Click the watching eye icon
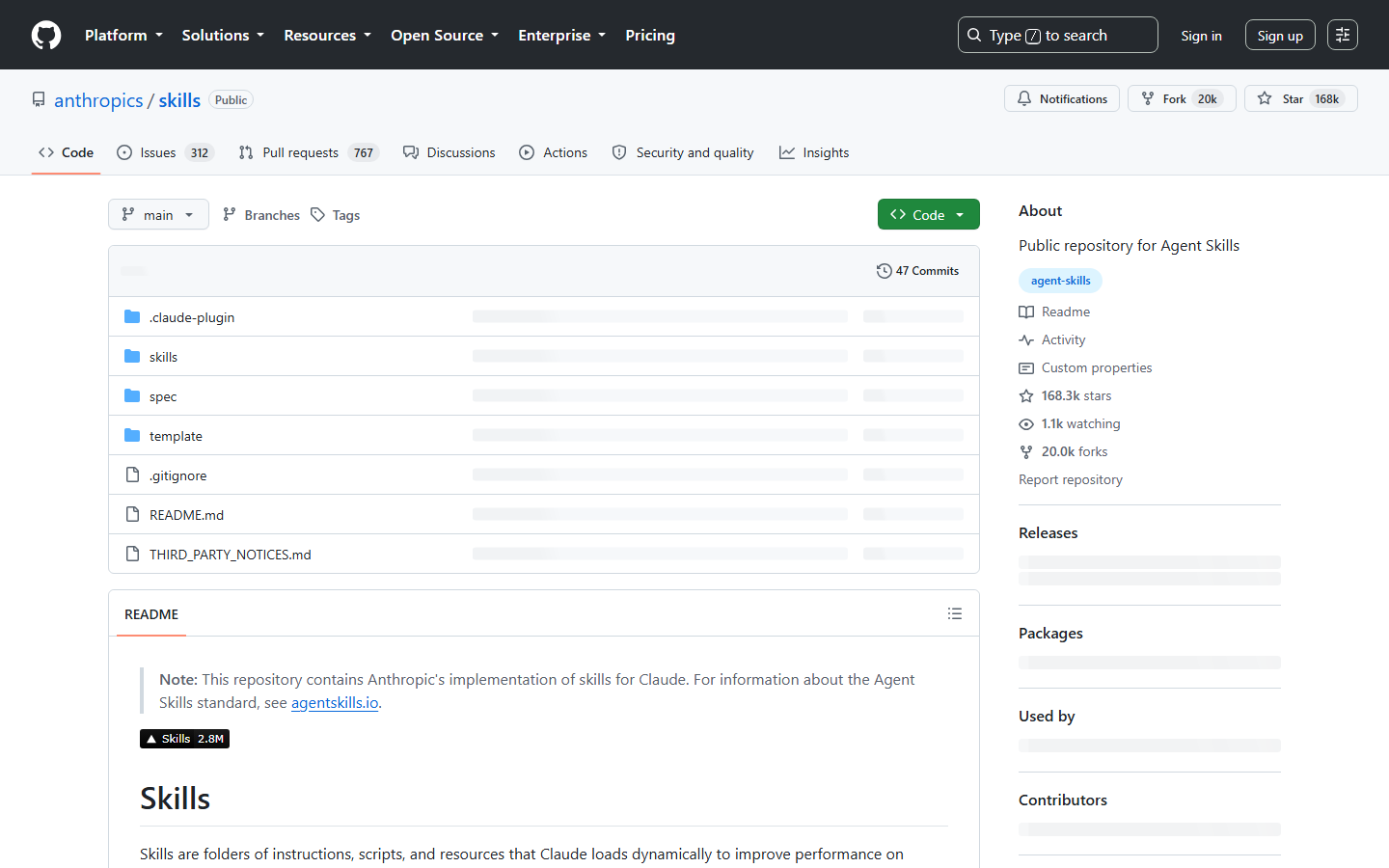Viewport: 1389px width, 868px height. [1026, 423]
